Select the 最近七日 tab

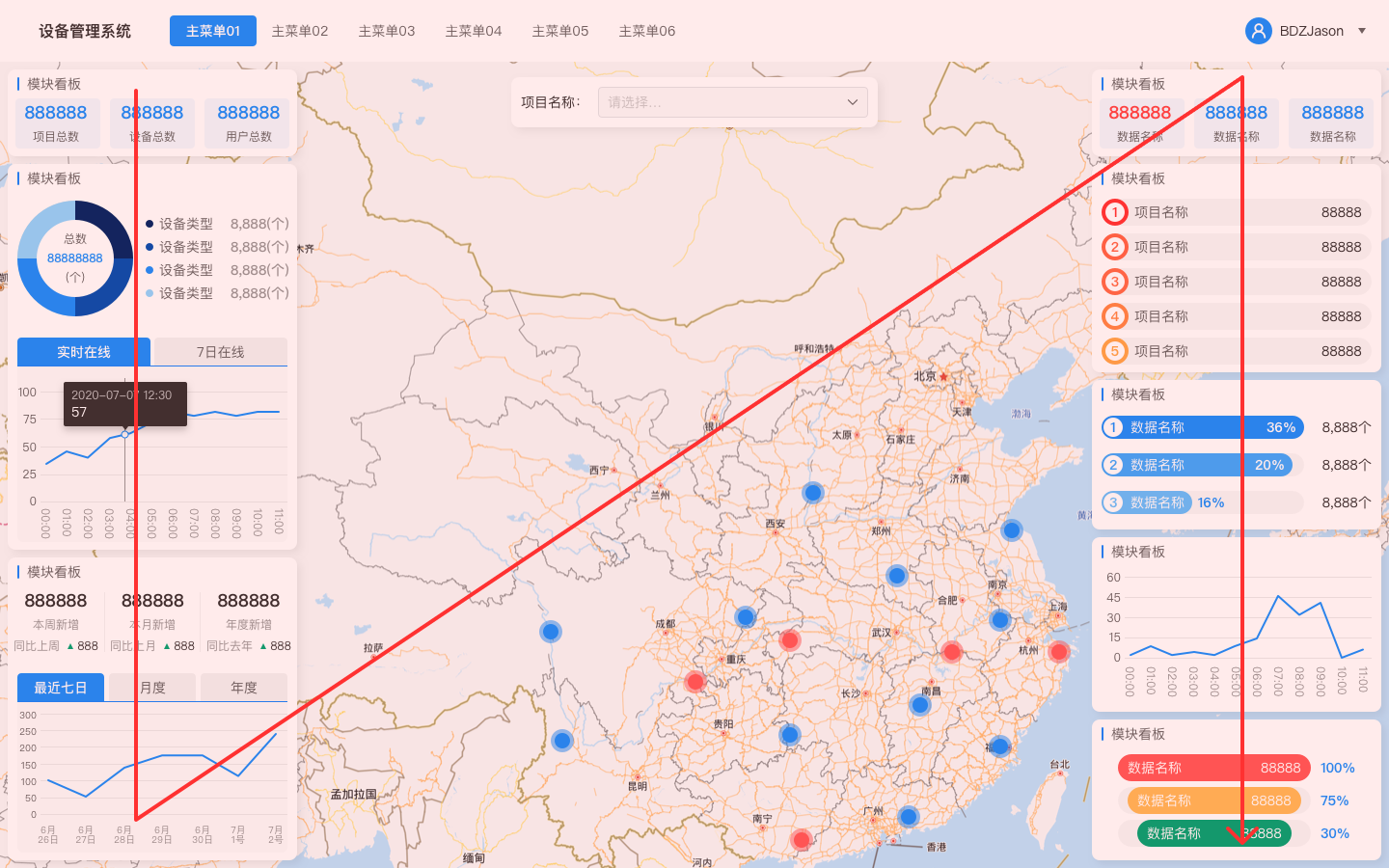[x=61, y=688]
